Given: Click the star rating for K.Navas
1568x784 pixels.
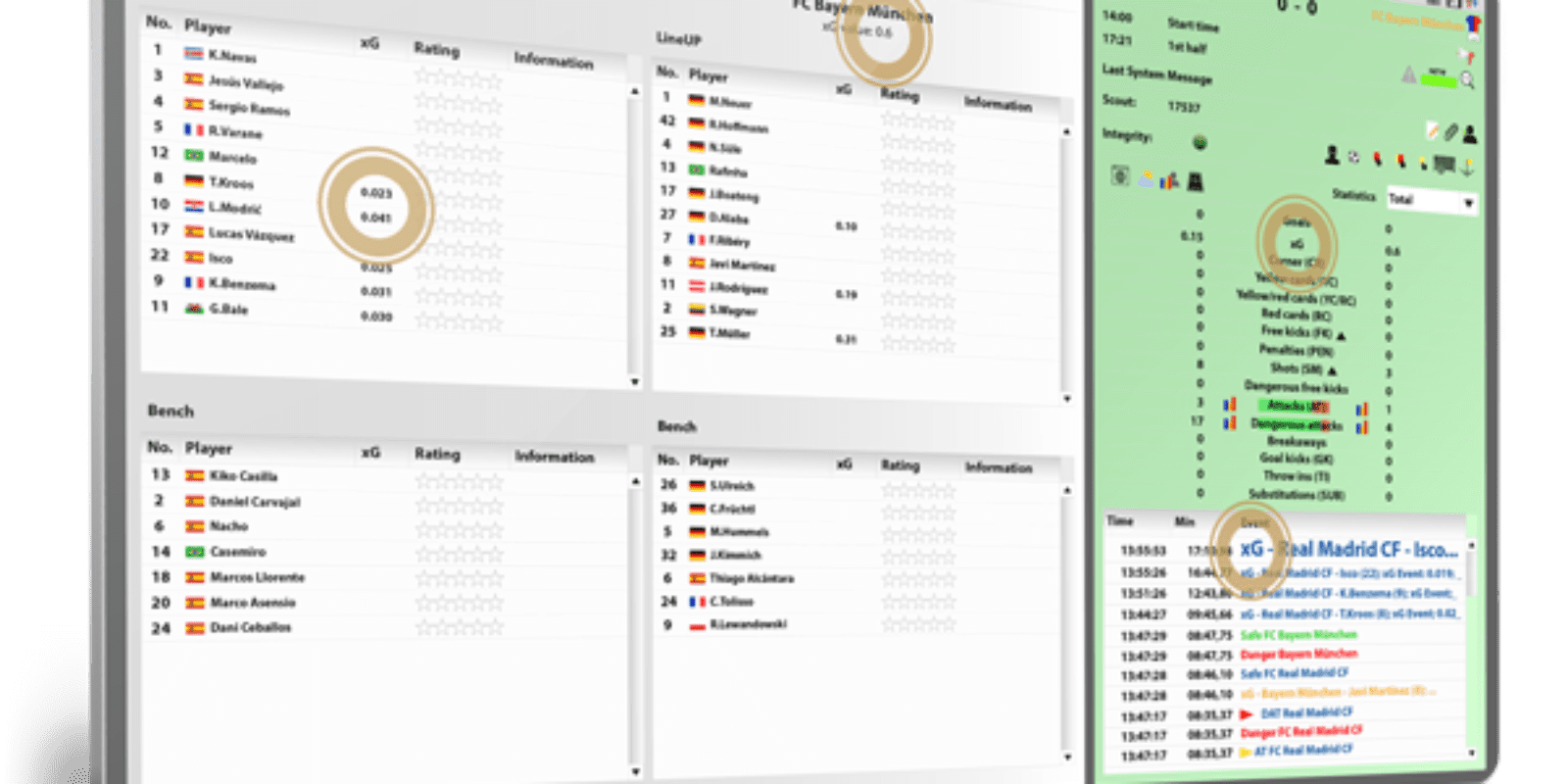Looking at the screenshot, I should (457, 78).
